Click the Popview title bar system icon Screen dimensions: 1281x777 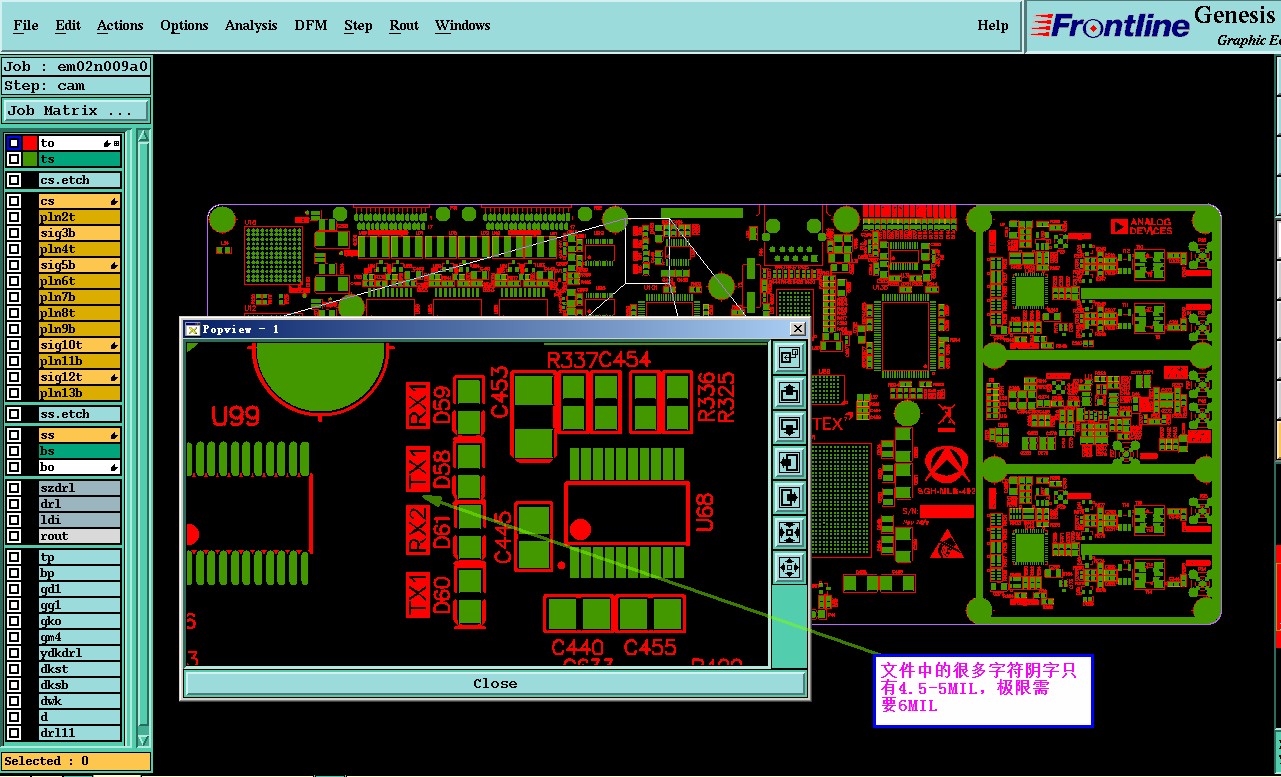(193, 329)
